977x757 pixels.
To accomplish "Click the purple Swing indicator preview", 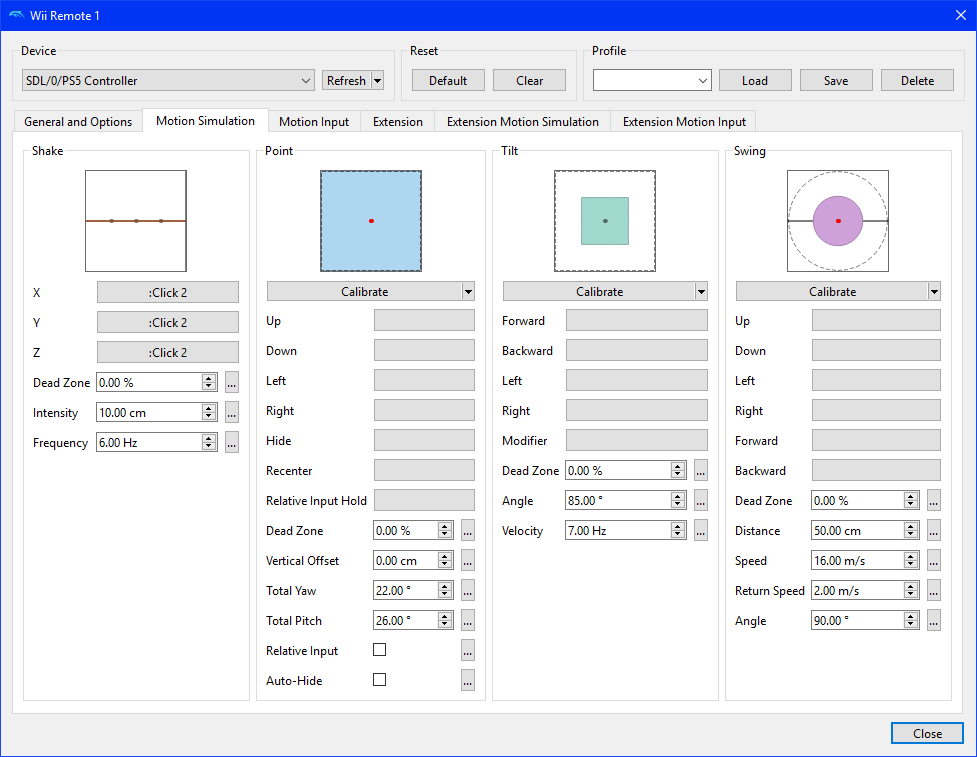I will (838, 221).
